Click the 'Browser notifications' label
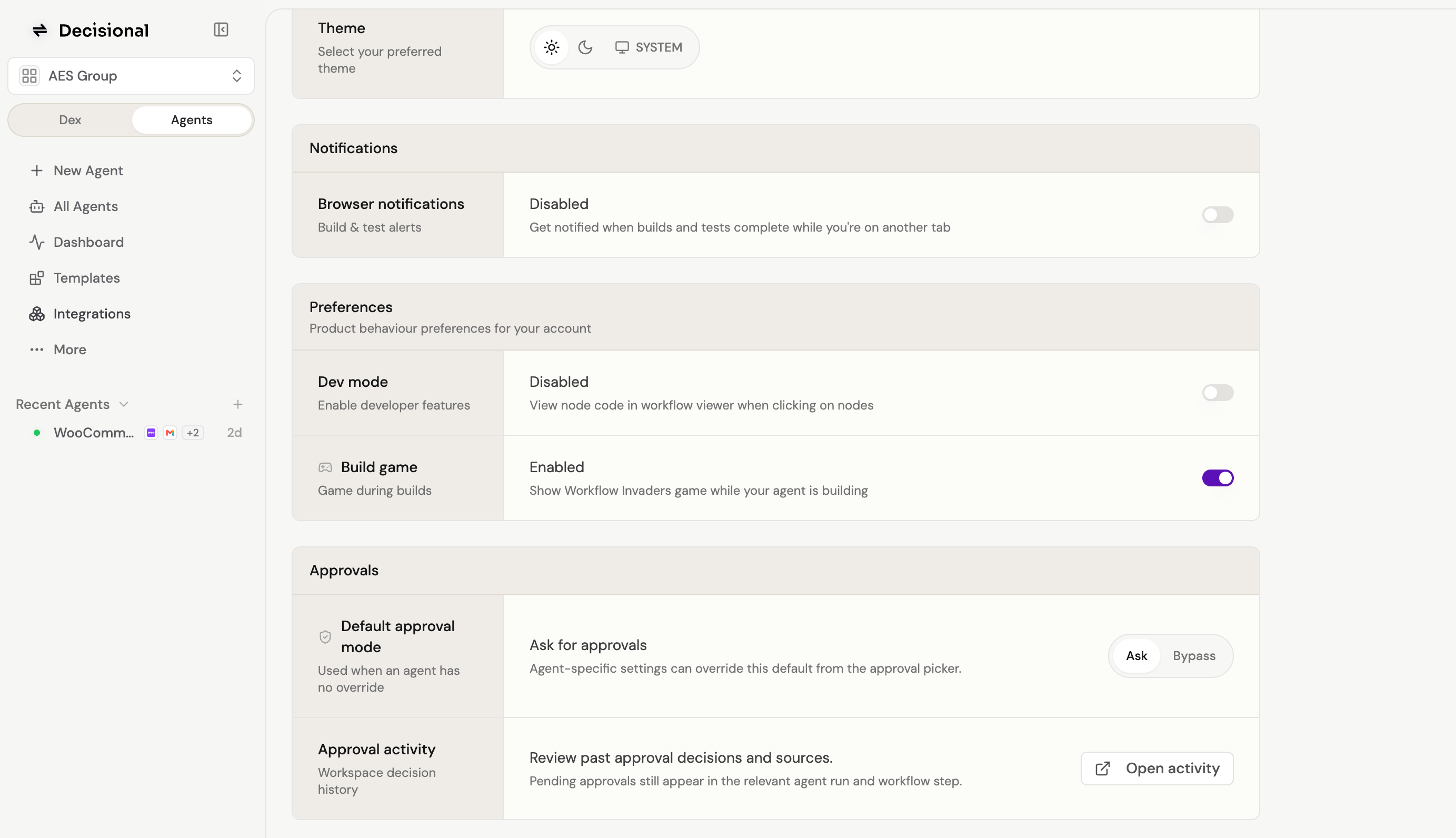The width and height of the screenshot is (1456, 838). (391, 204)
